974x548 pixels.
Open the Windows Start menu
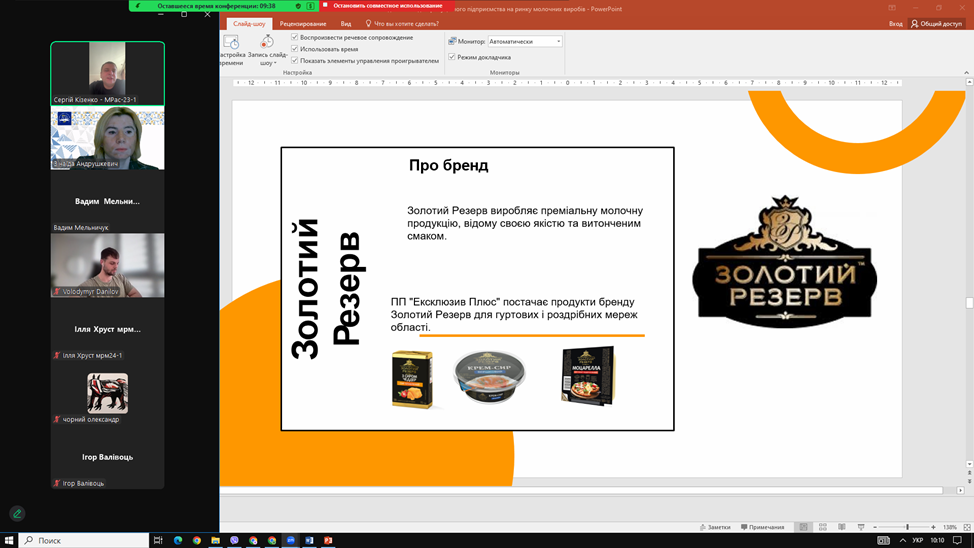(x=9, y=540)
